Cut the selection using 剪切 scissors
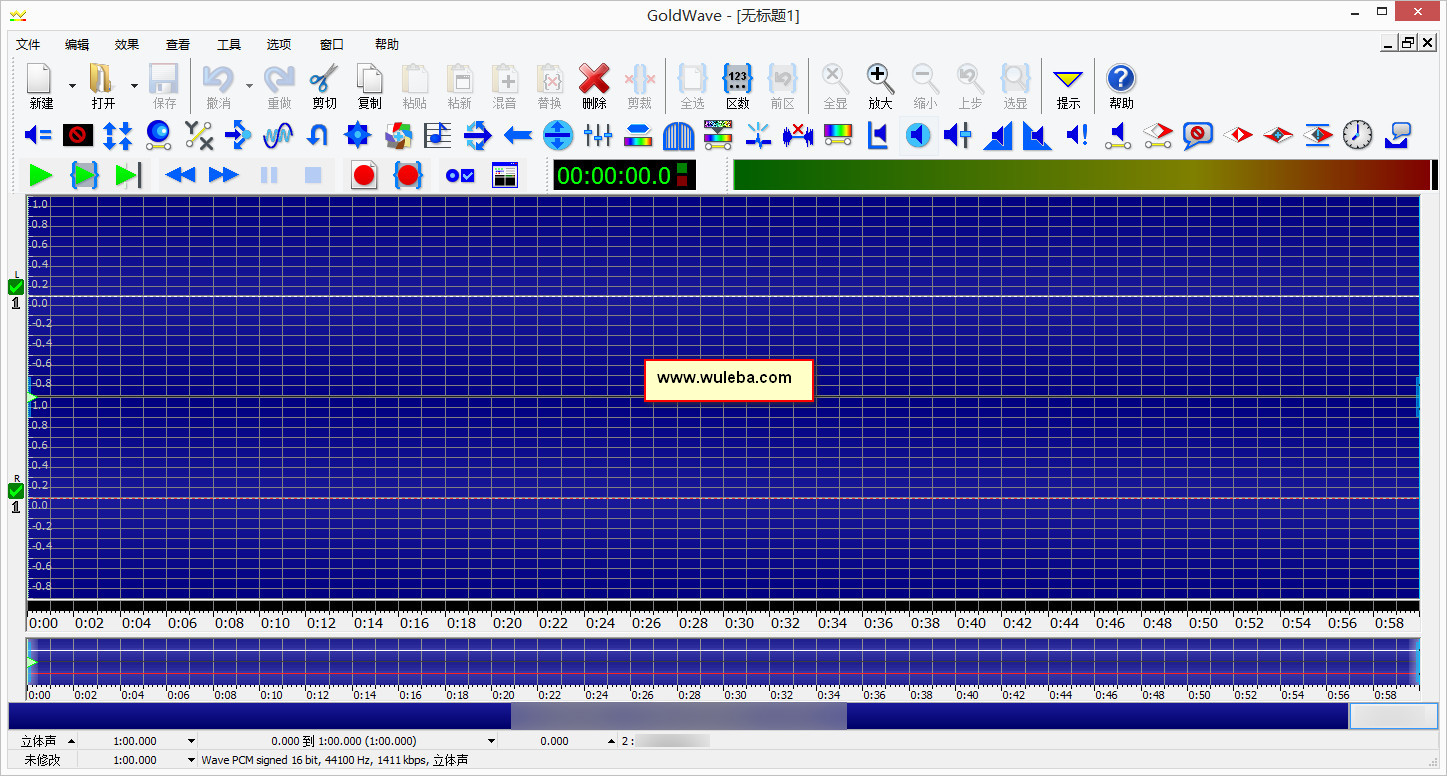The image size is (1447, 776). click(324, 86)
